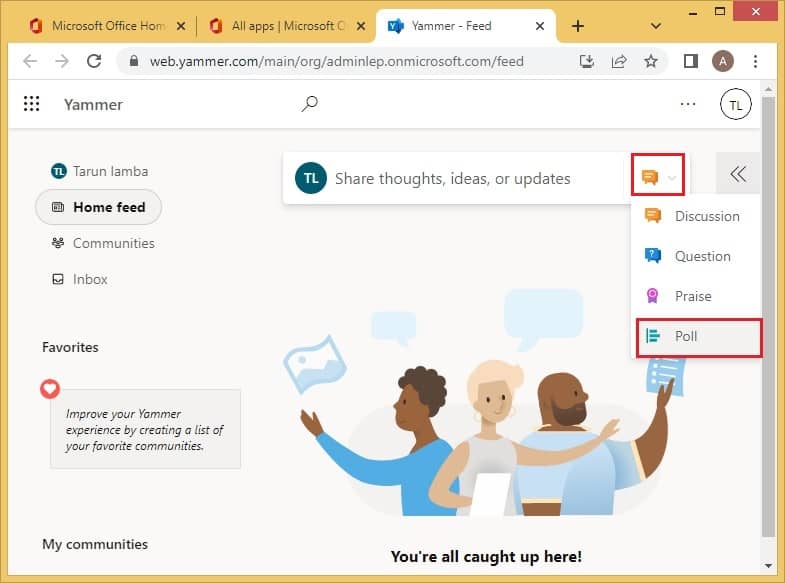This screenshot has width=785, height=583.
Task: Click the TL avatar in the composer
Action: coord(311,178)
